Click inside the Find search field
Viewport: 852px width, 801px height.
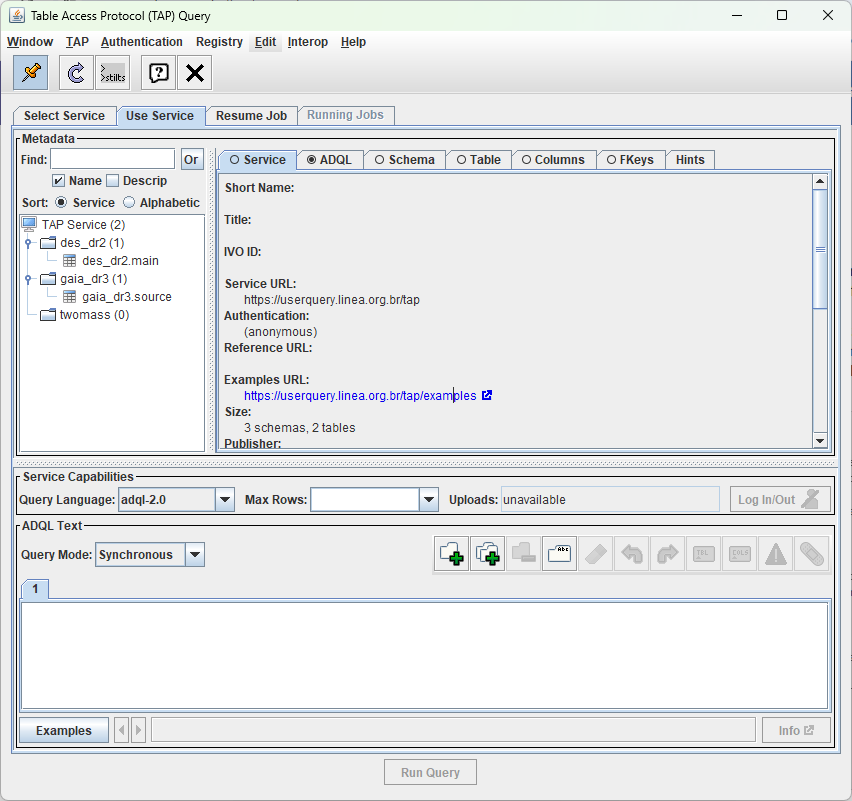pyautogui.click(x=112, y=158)
